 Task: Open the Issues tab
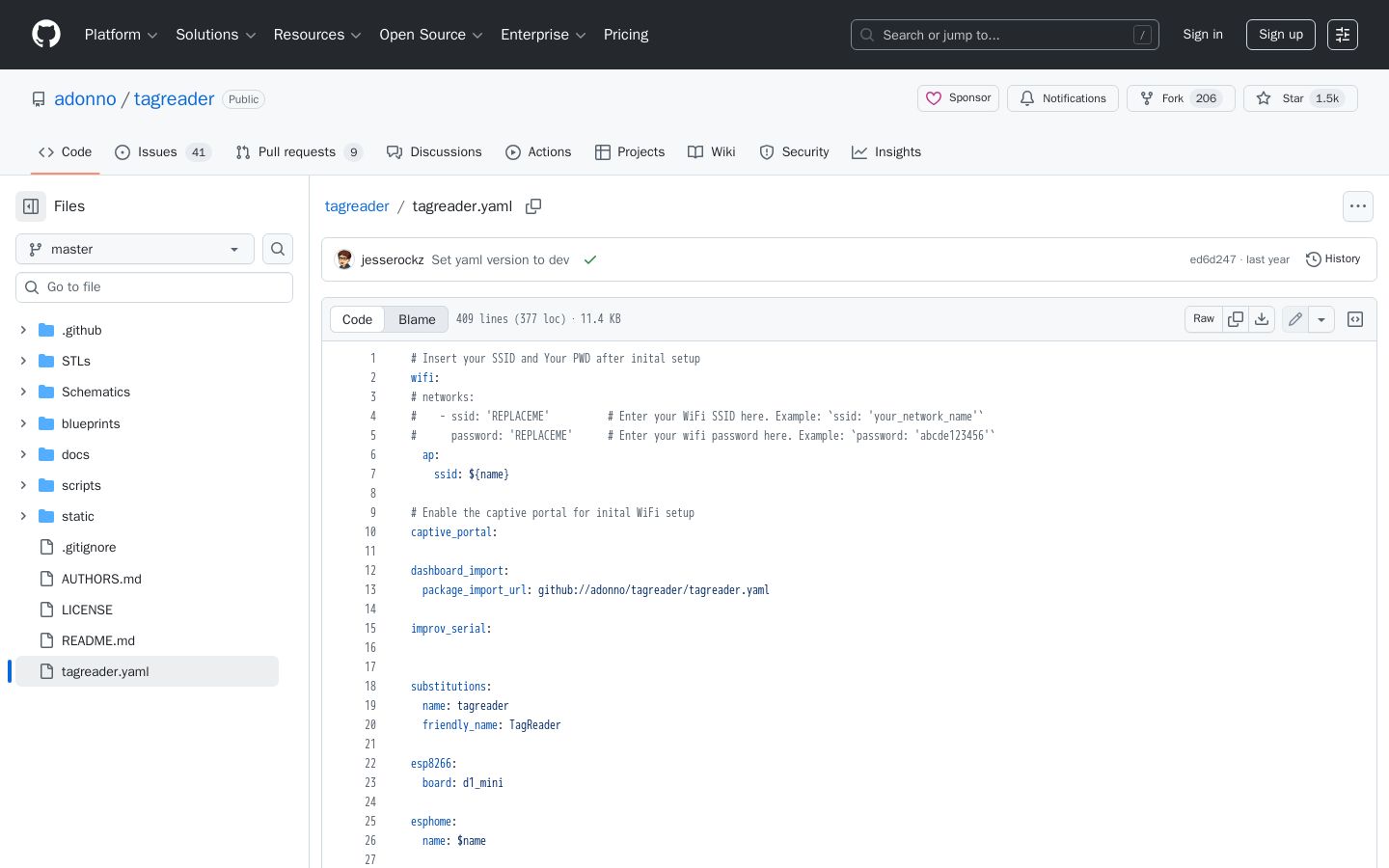point(162,152)
